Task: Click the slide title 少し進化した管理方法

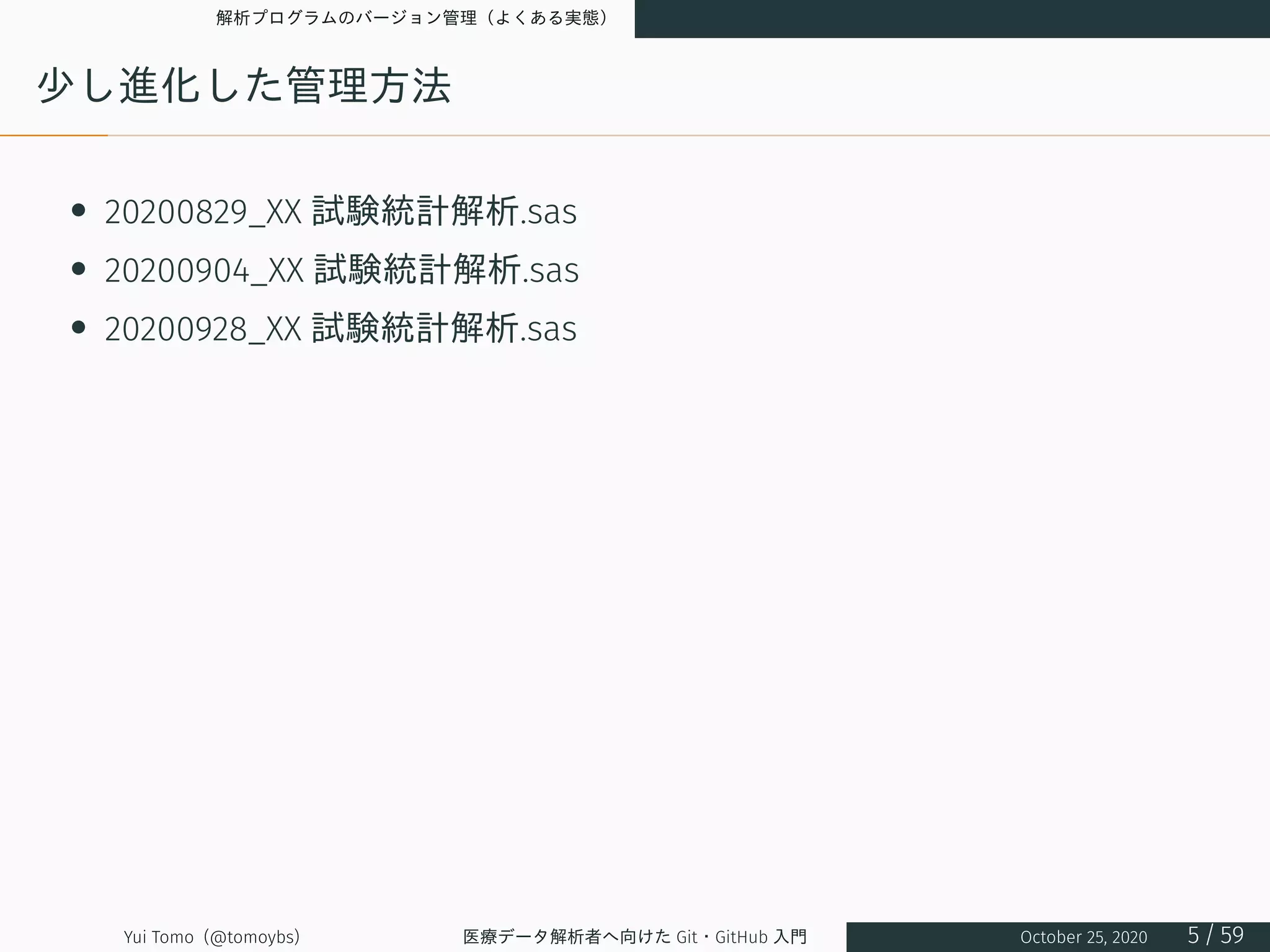Action: (244, 86)
